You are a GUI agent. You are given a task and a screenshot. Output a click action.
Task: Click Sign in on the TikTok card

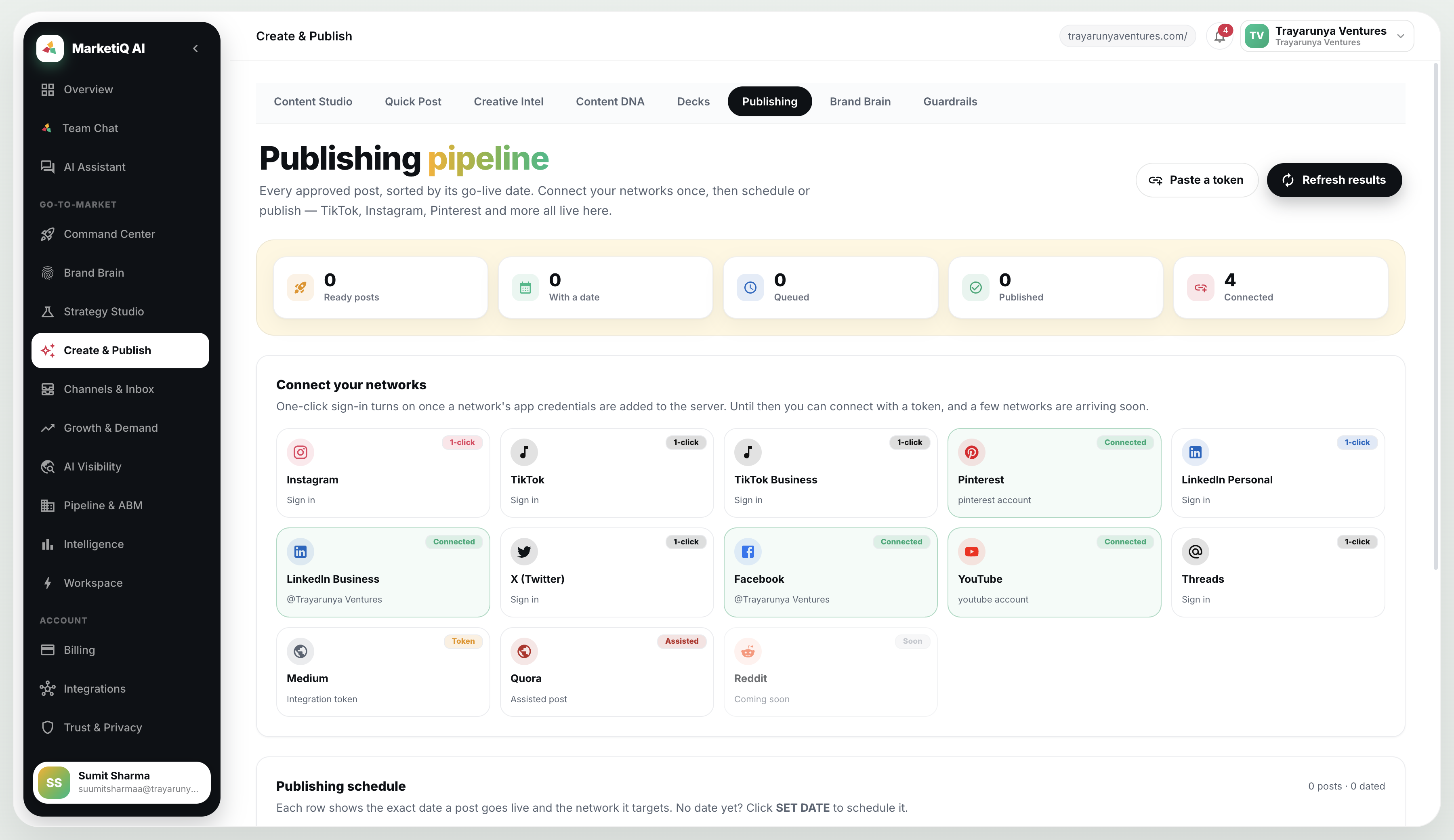(x=525, y=500)
